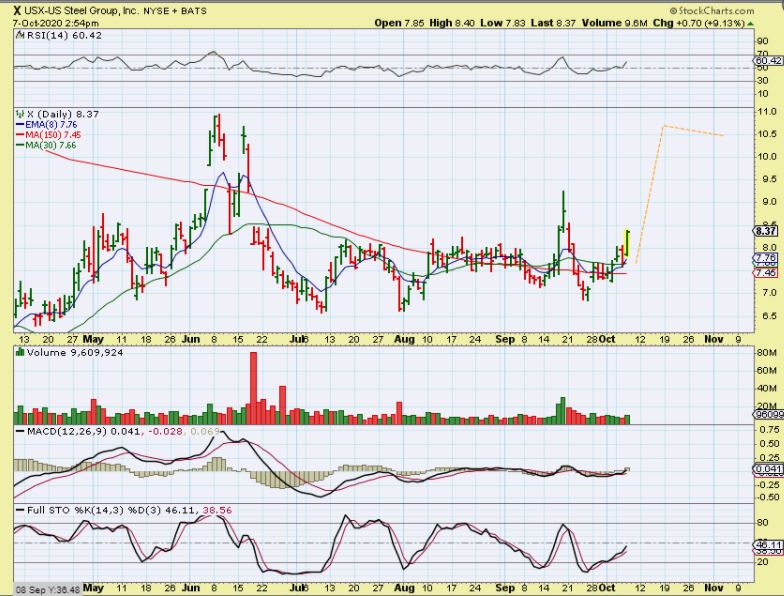This screenshot has width=784, height=596.
Task: Click the 7.45 MA tag on right axis
Action: [766, 273]
